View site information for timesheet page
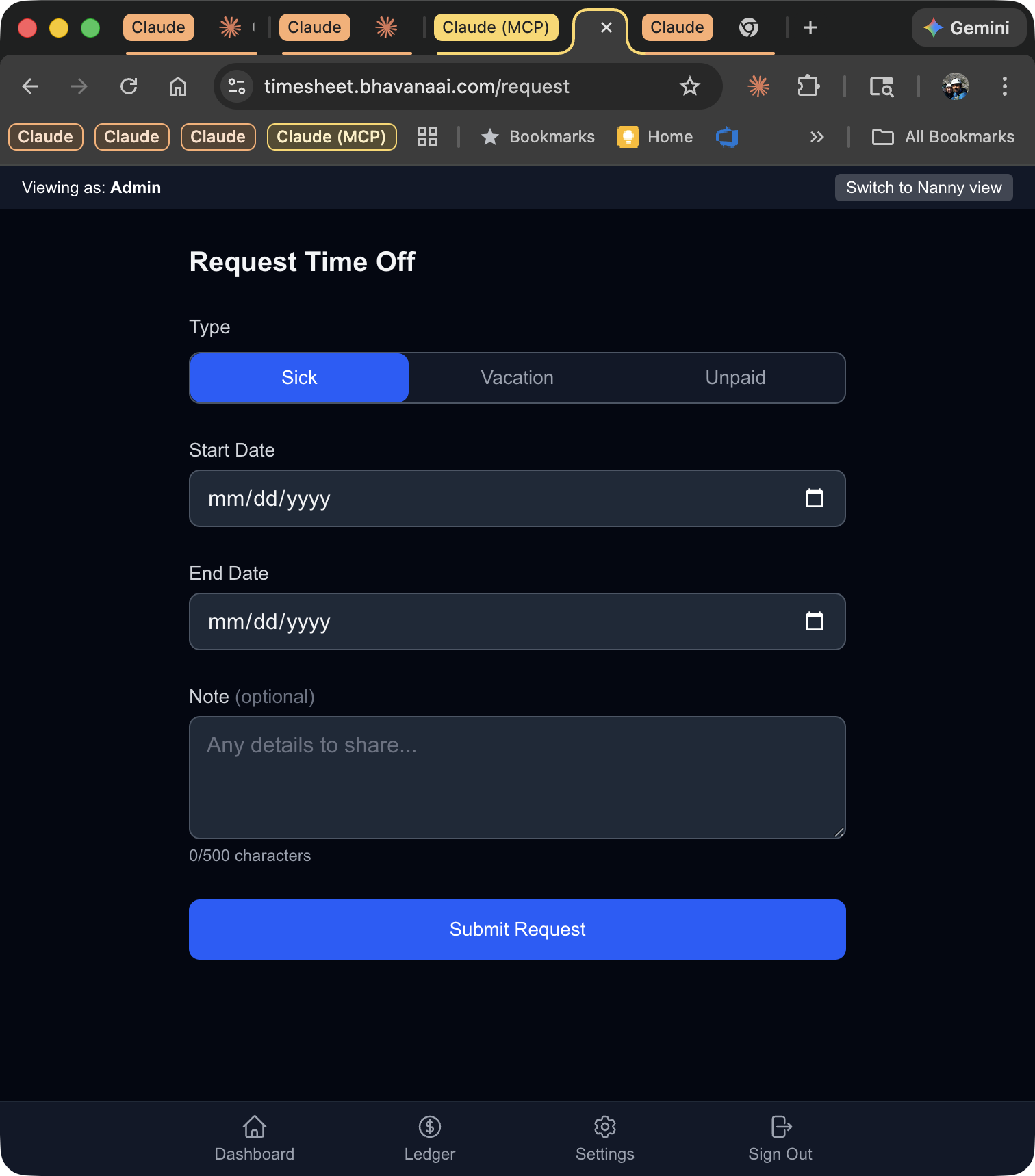Viewport: 1035px width, 1176px height. click(237, 86)
